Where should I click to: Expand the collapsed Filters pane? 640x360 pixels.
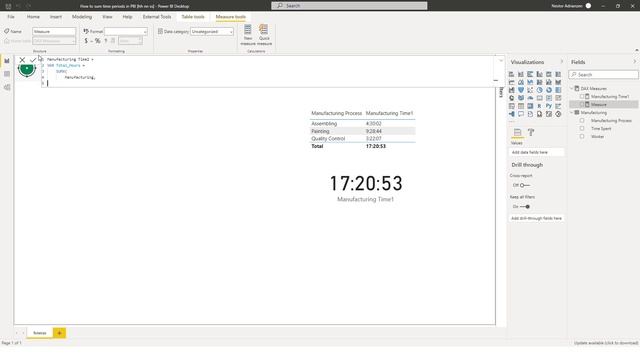pos(501,93)
